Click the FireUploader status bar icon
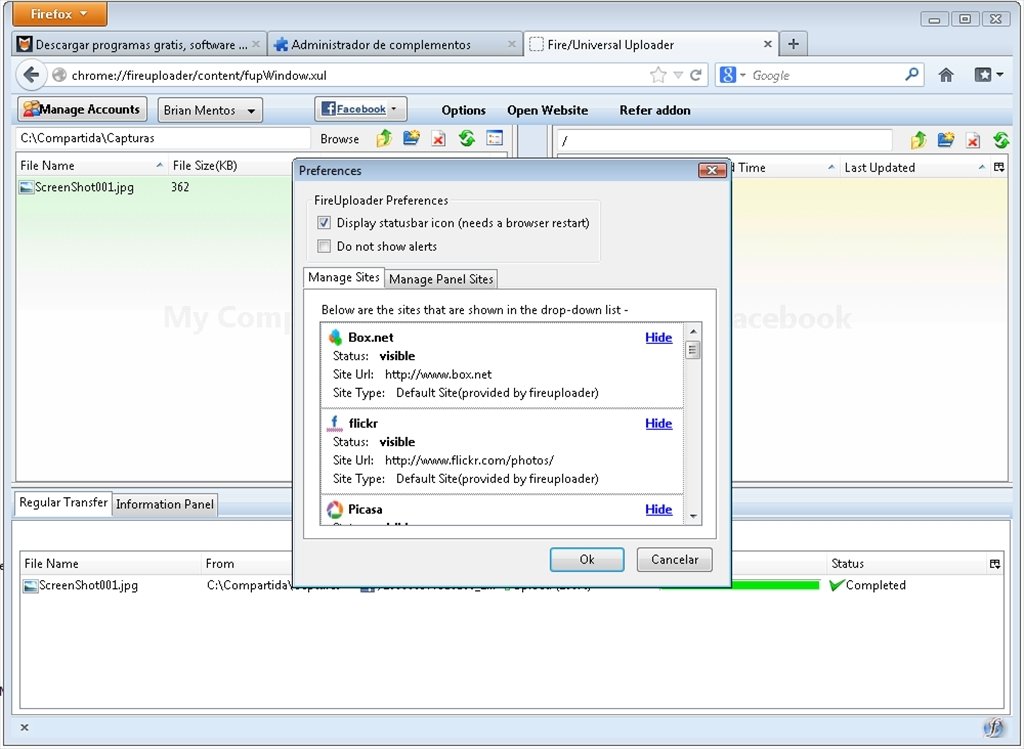 [994, 727]
